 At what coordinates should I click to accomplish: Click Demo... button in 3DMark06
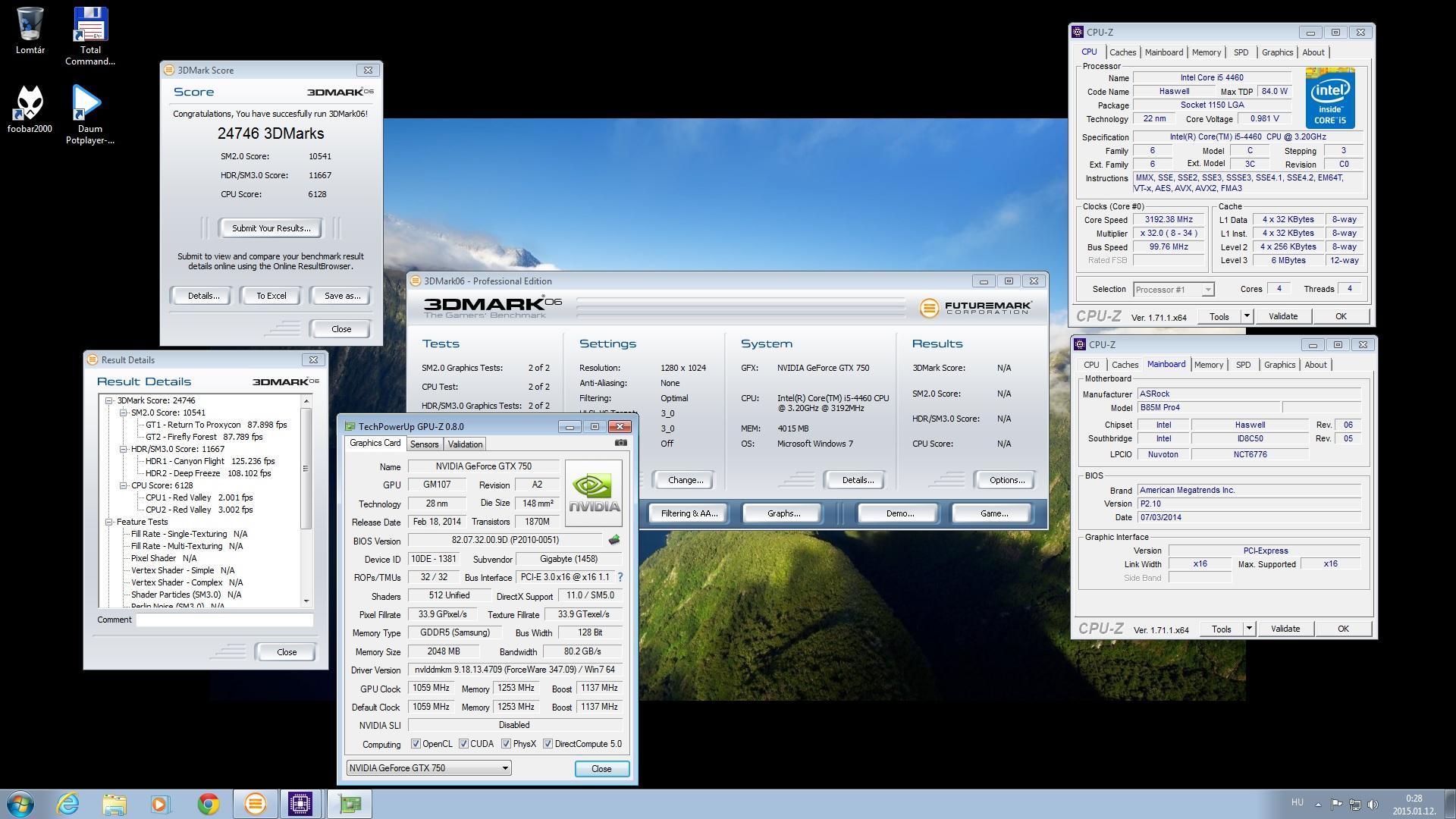pos(899,513)
